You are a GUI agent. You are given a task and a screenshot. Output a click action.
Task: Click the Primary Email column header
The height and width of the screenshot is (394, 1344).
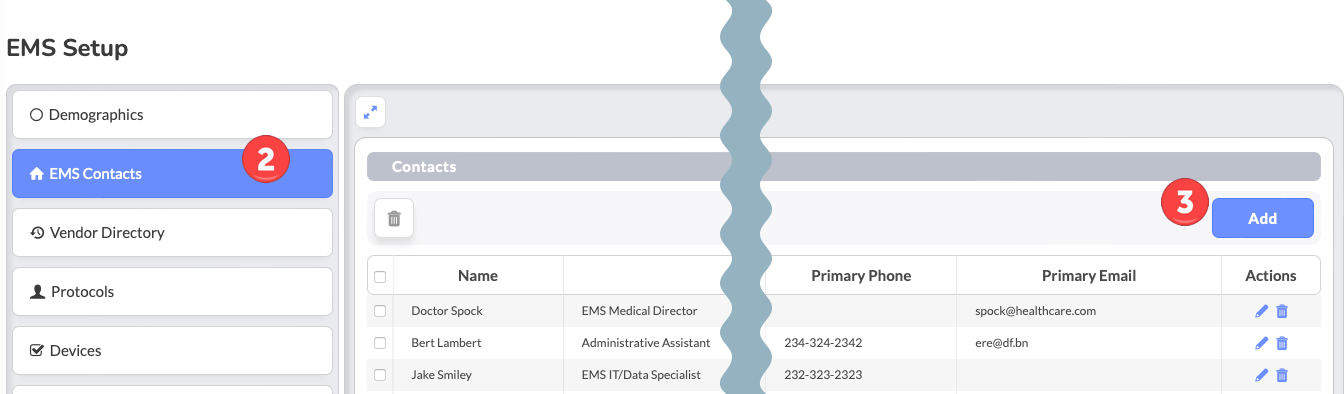point(1089,276)
